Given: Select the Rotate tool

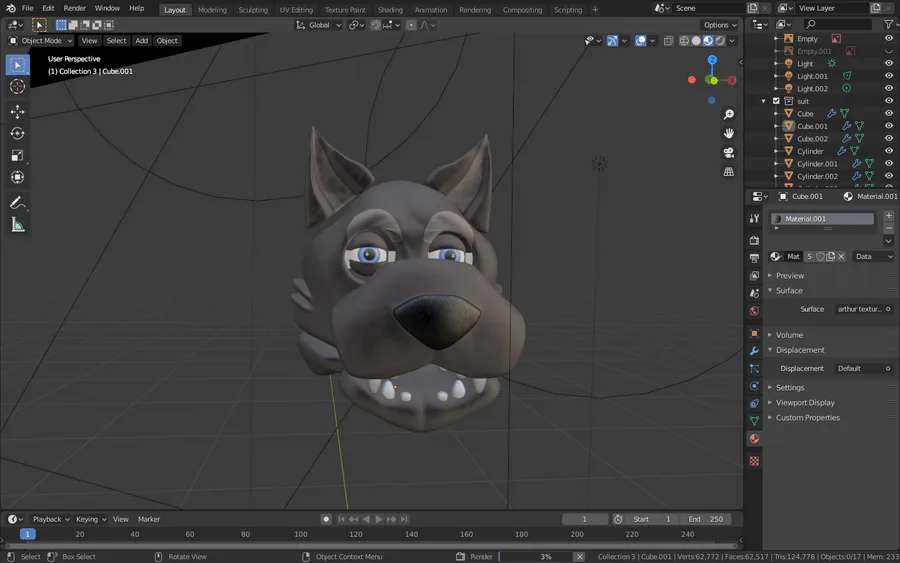Looking at the screenshot, I should (17, 133).
